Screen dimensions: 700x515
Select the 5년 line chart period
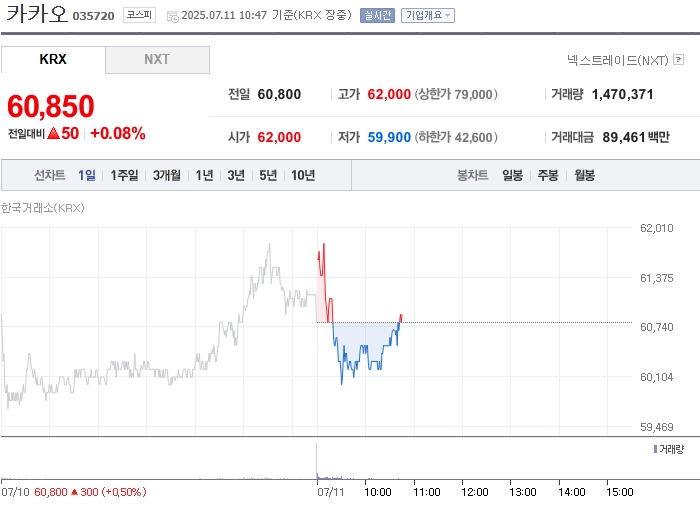pos(268,175)
